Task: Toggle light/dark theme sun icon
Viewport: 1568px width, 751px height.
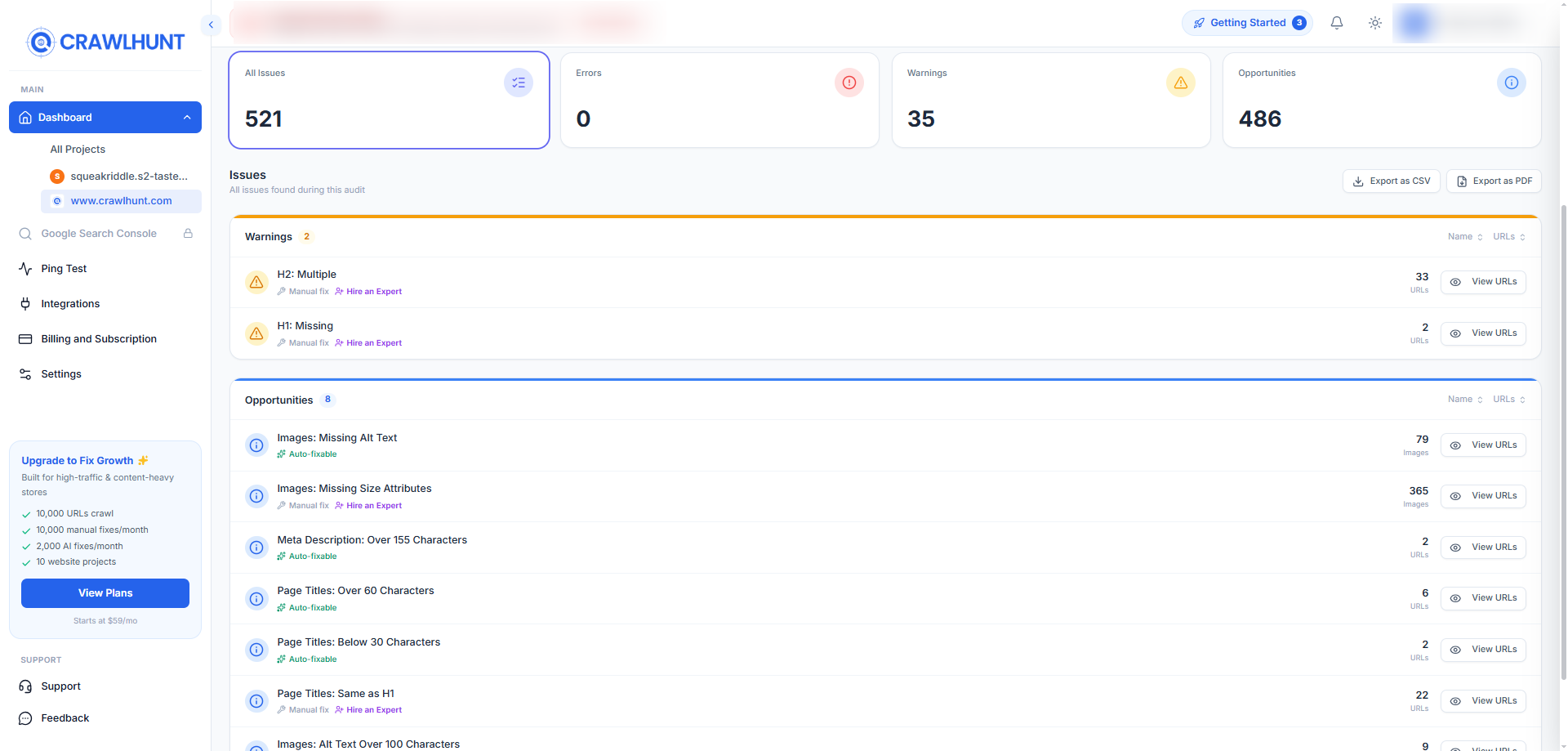Action: pos(1375,23)
